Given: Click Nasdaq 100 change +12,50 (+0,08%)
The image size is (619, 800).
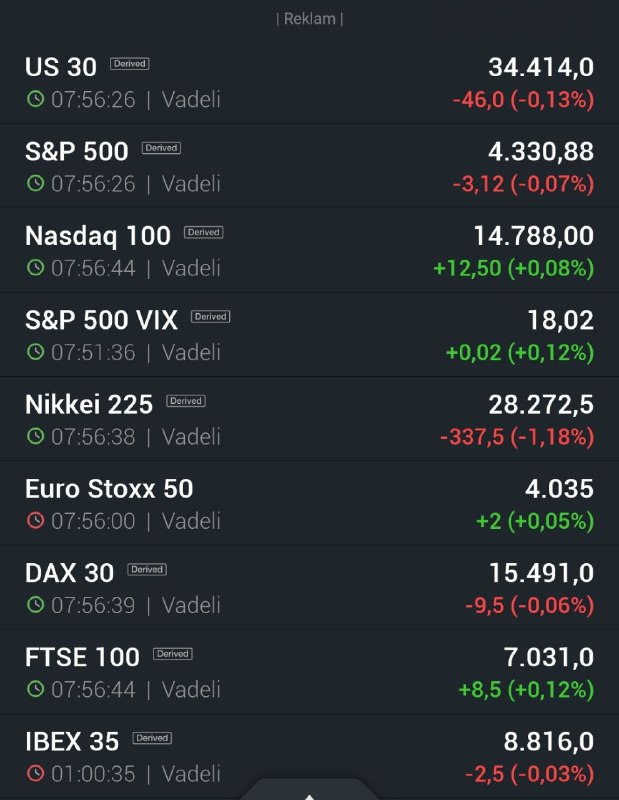Looking at the screenshot, I should click(x=513, y=268).
